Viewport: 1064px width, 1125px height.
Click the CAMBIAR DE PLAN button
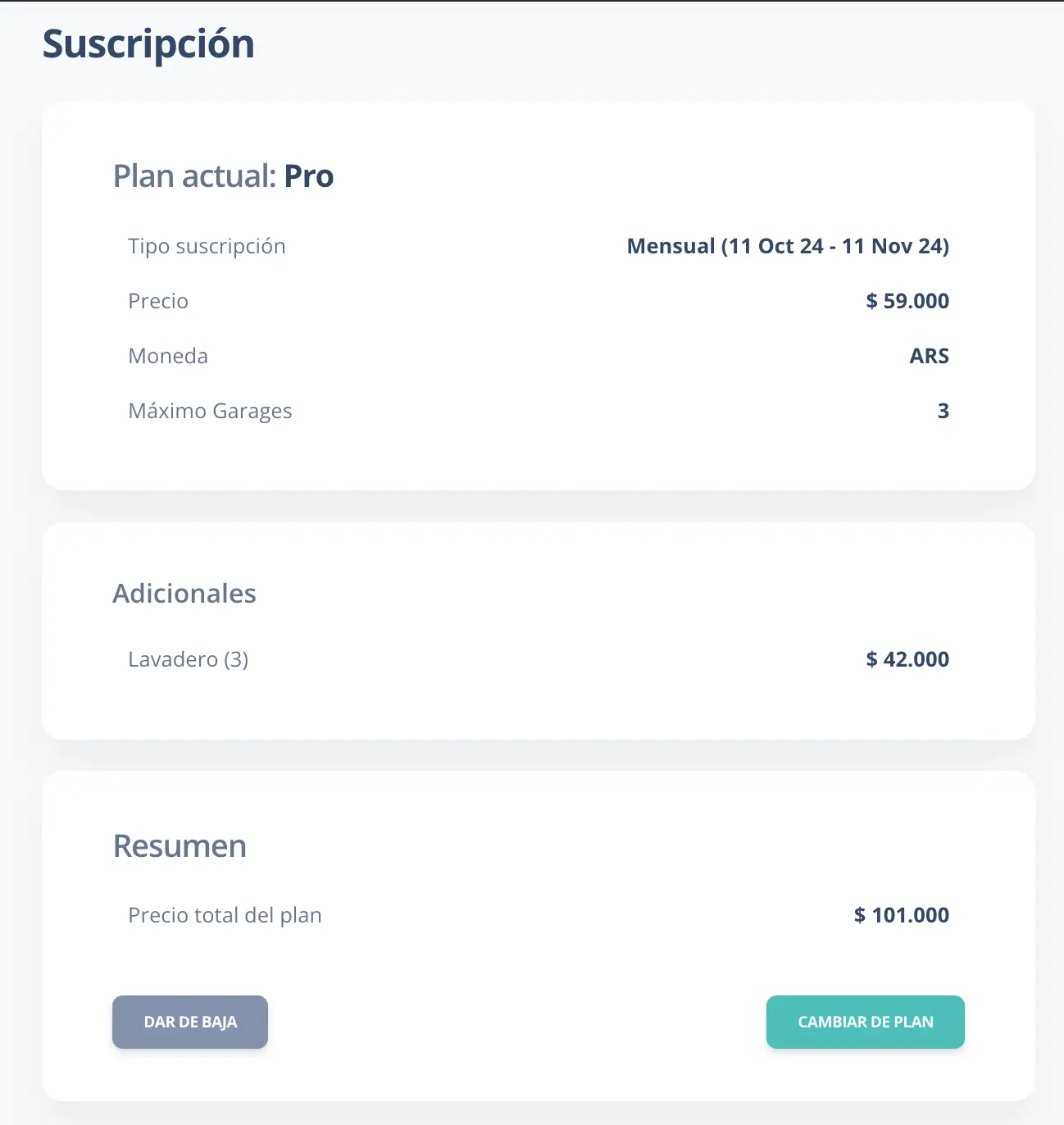click(865, 1022)
